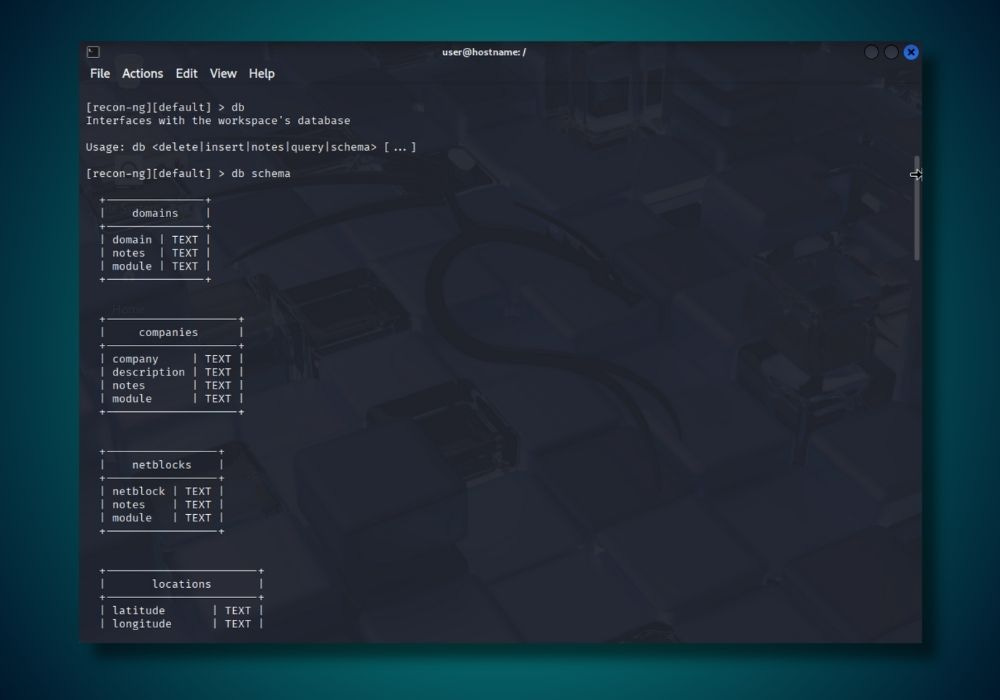The width and height of the screenshot is (1000, 700).
Task: Click the locations table header
Action: coord(181,583)
